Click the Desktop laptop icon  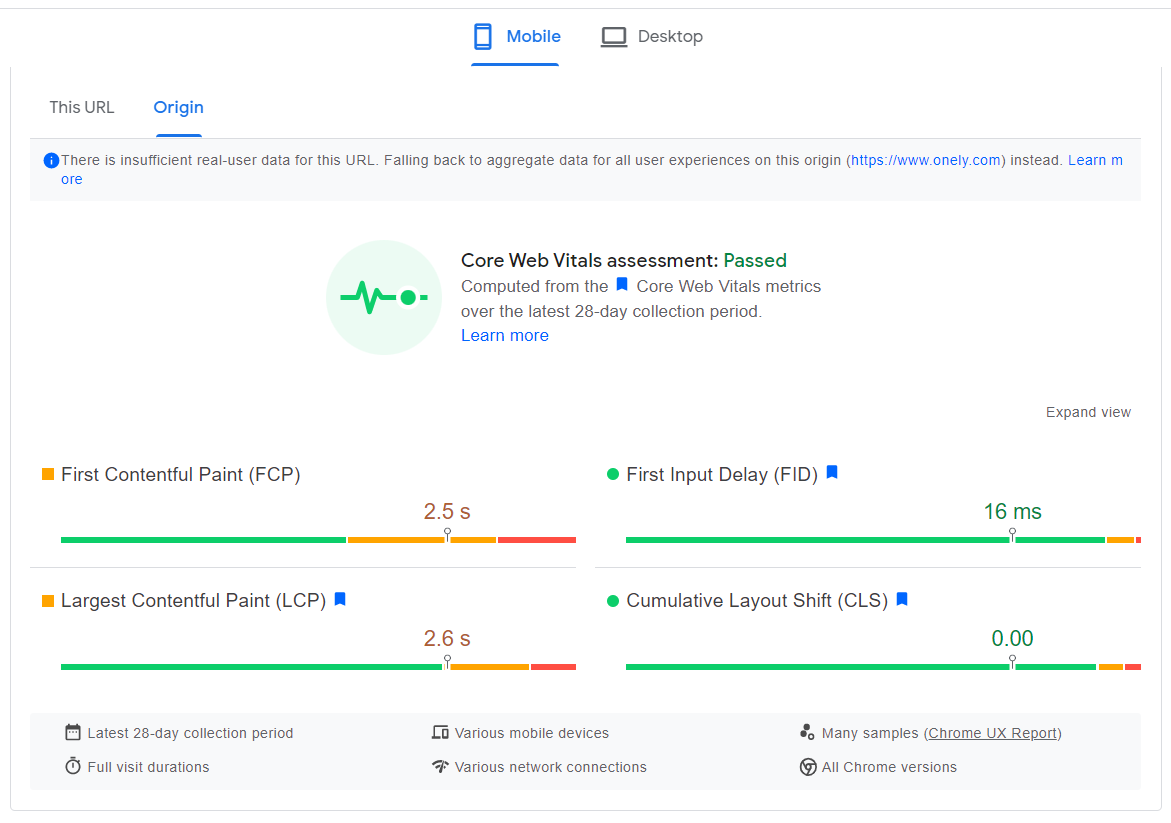click(614, 37)
